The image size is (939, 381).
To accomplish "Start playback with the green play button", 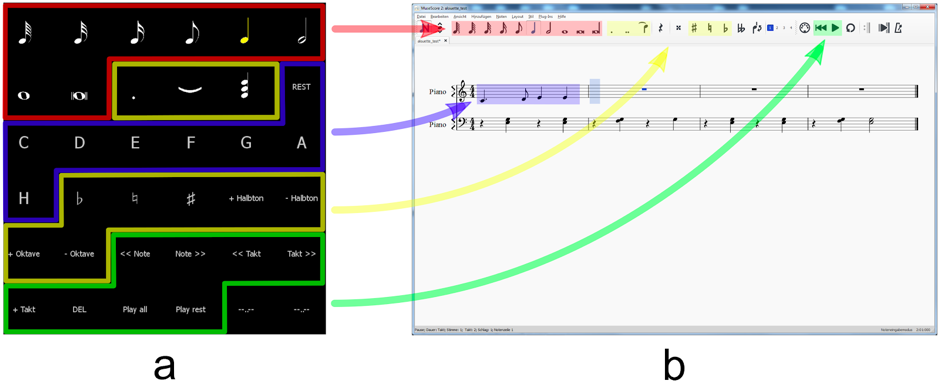I will pyautogui.click(x=835, y=28).
